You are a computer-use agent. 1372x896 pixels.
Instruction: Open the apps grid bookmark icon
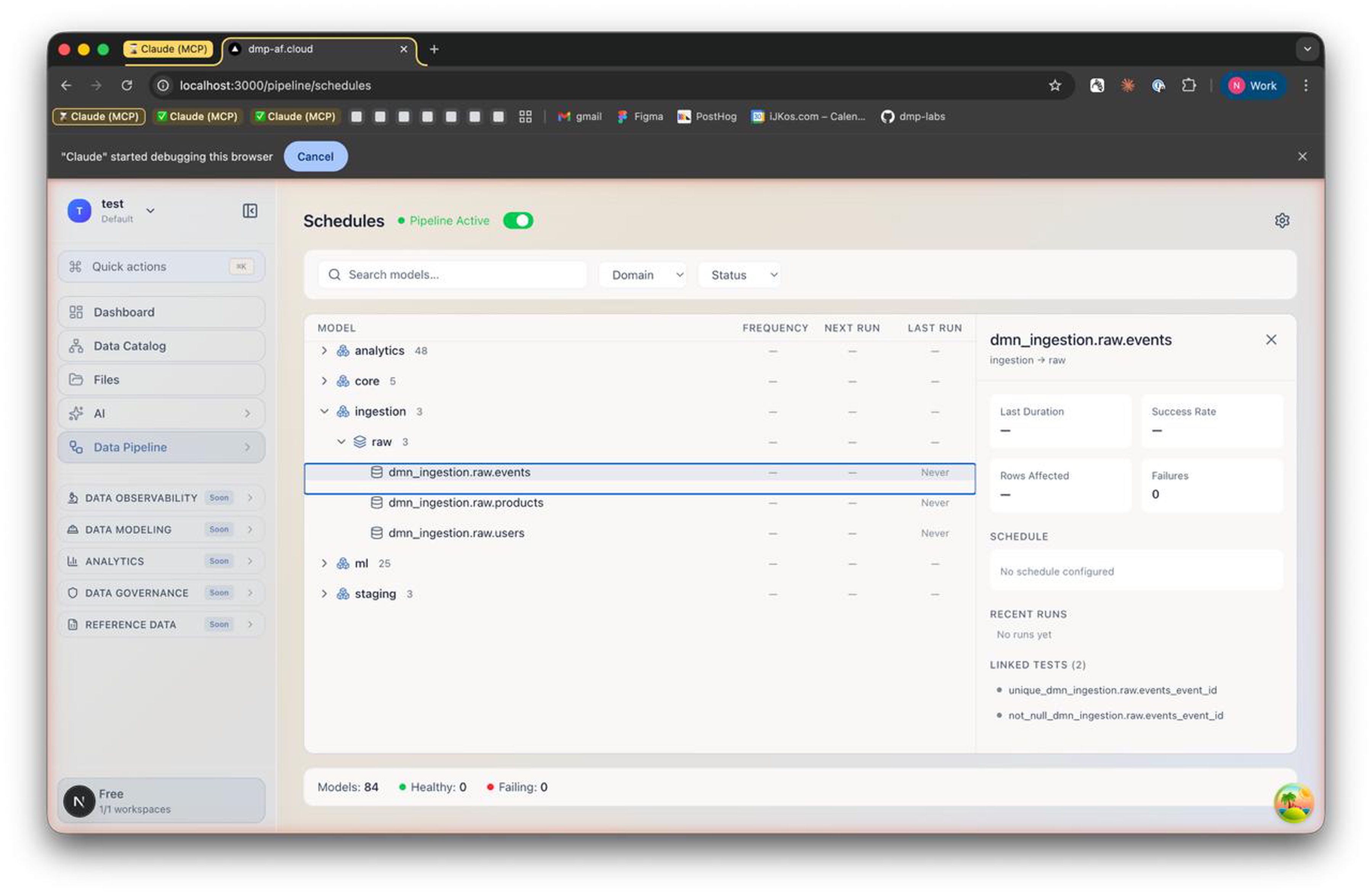coord(524,117)
